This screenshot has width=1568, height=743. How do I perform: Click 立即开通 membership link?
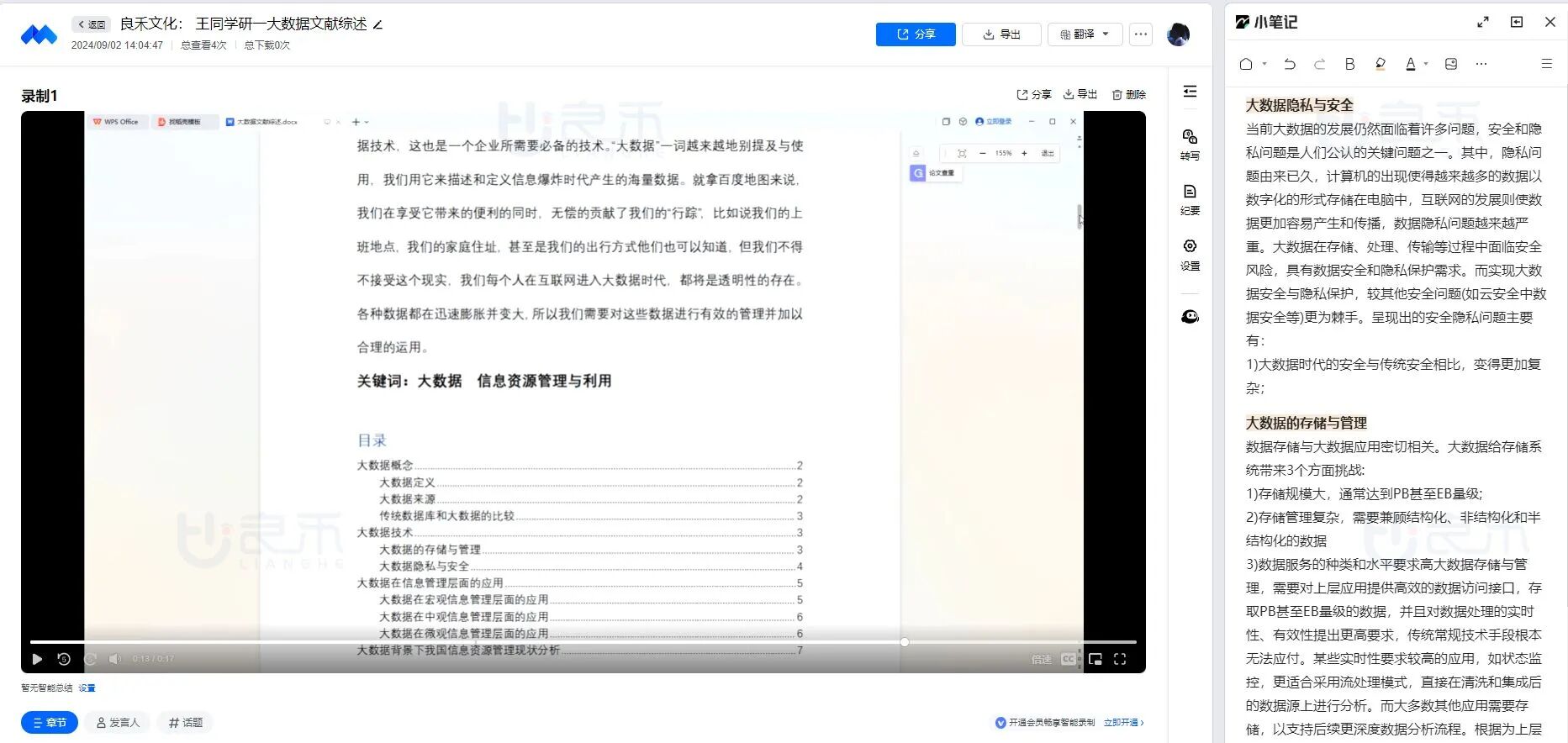(x=1123, y=722)
